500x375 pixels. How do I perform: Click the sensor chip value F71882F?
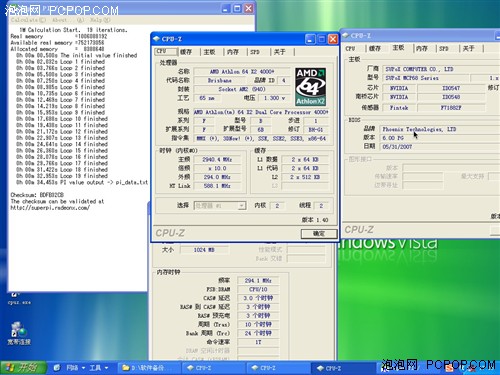[x=451, y=108]
